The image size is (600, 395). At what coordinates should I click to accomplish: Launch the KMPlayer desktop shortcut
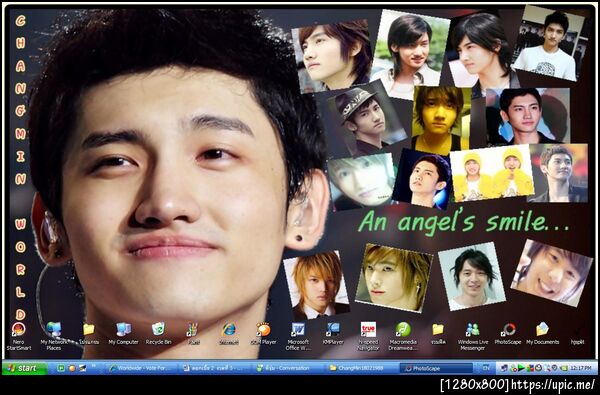click(x=333, y=334)
